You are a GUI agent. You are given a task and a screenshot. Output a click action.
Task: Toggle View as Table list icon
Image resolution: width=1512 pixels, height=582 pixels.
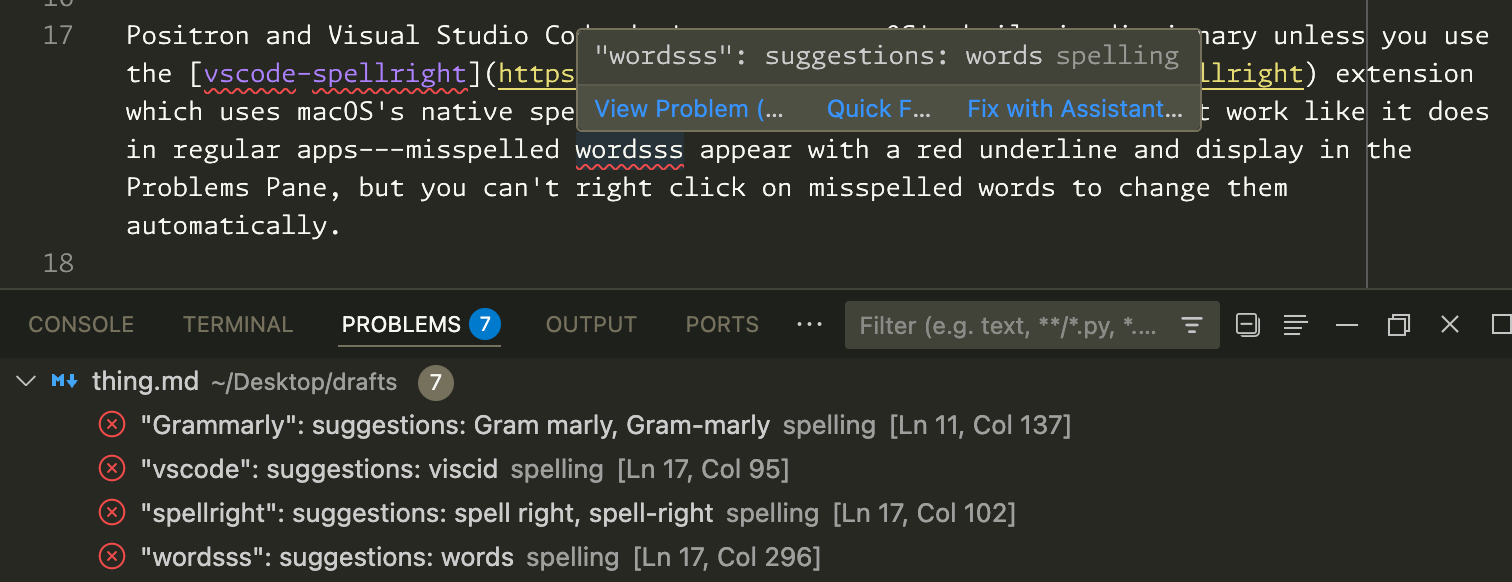pos(1296,325)
